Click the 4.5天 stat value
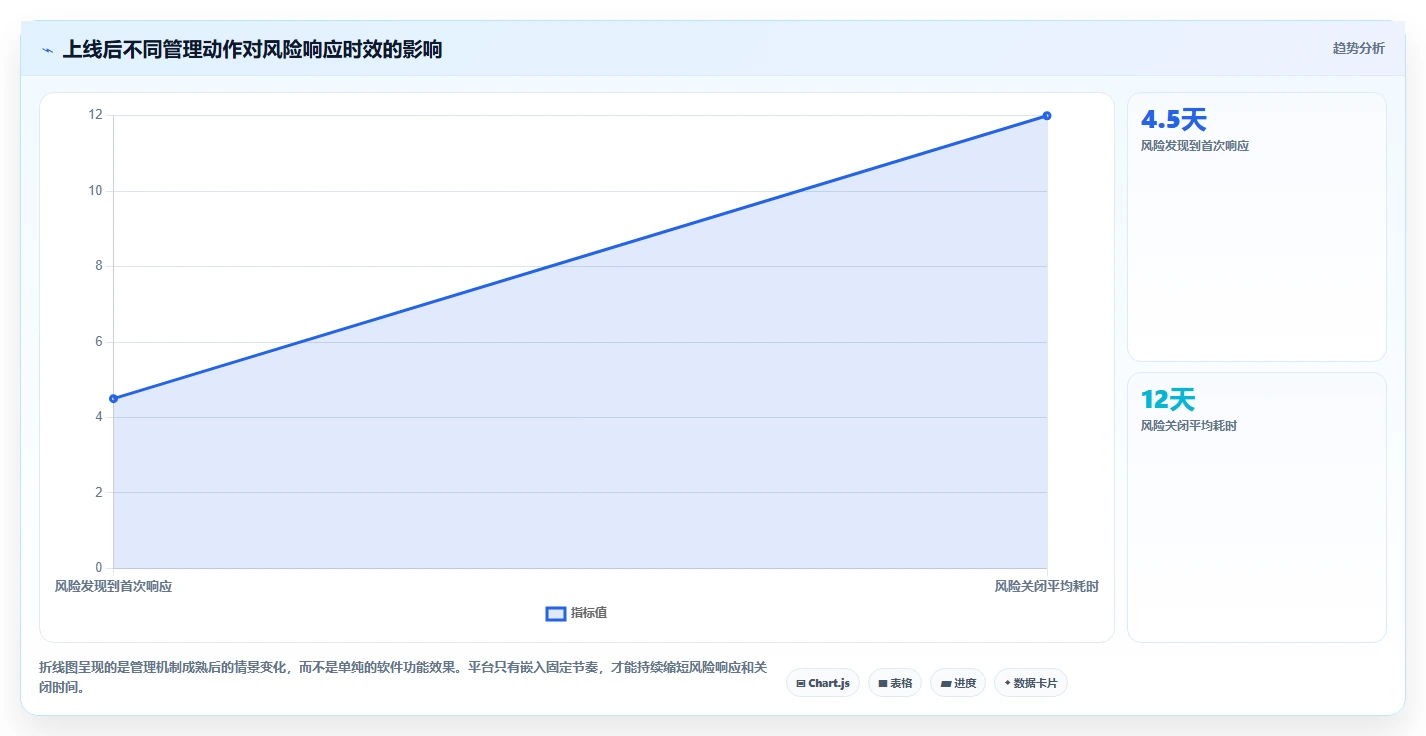 tap(1174, 120)
